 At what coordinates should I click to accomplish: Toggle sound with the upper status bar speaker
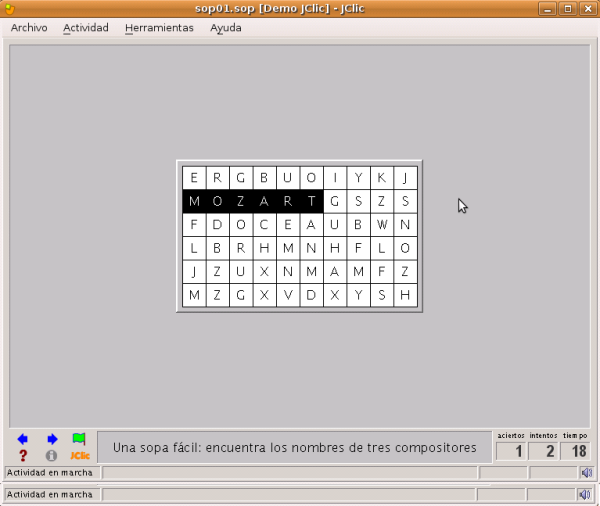(x=584, y=472)
